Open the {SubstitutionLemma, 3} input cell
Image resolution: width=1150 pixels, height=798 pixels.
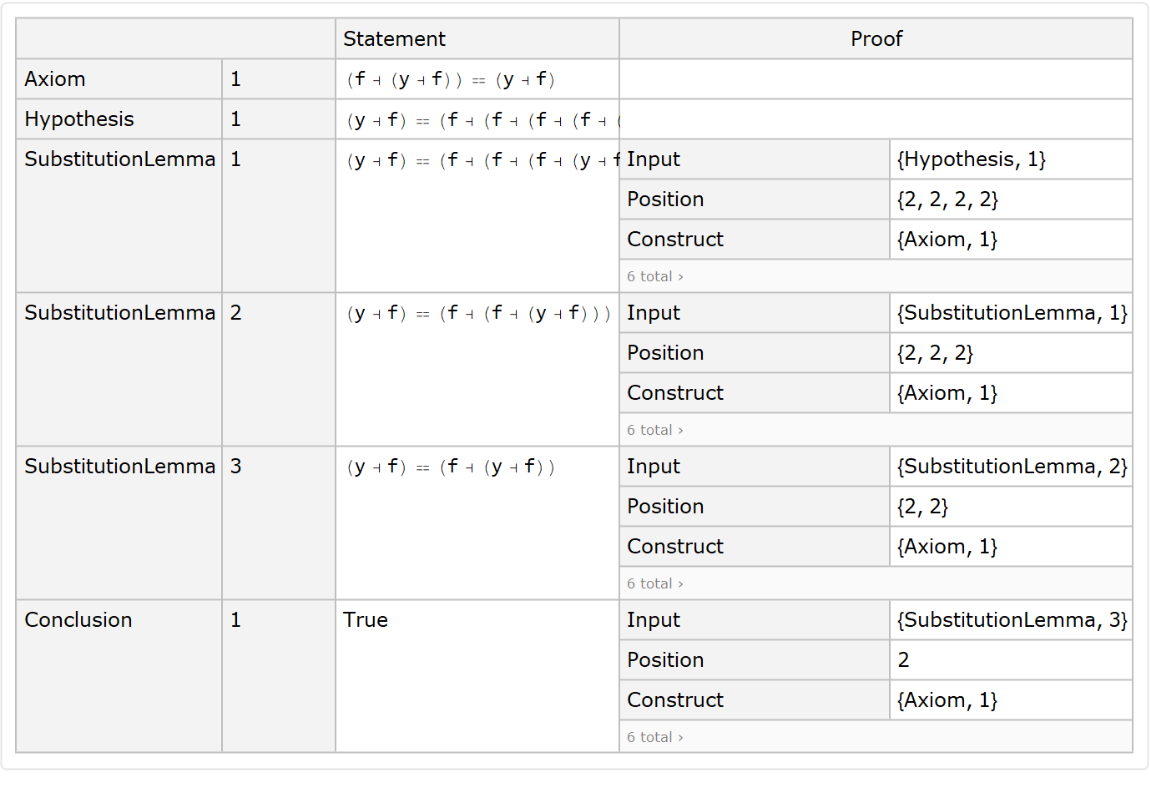[1012, 620]
